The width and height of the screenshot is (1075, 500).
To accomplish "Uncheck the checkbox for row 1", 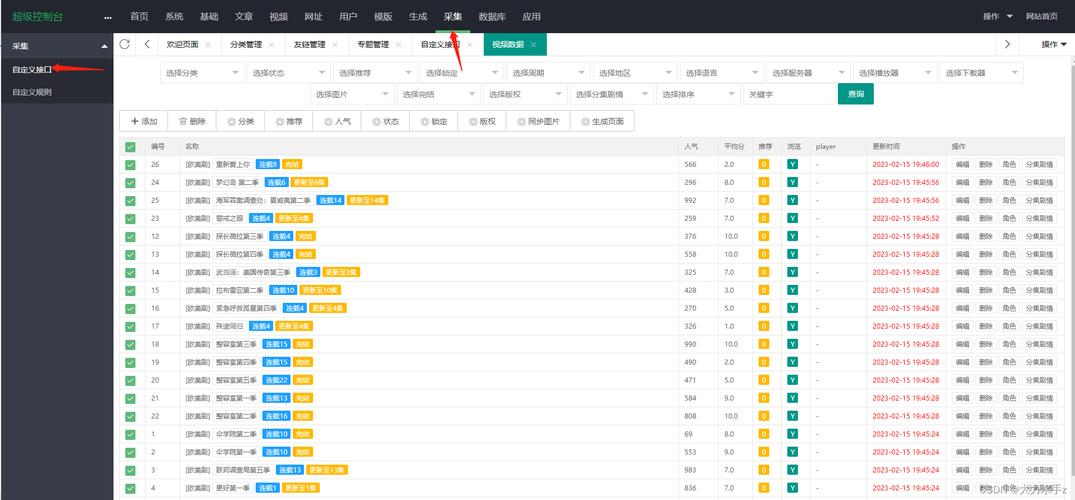I will pos(130,433).
